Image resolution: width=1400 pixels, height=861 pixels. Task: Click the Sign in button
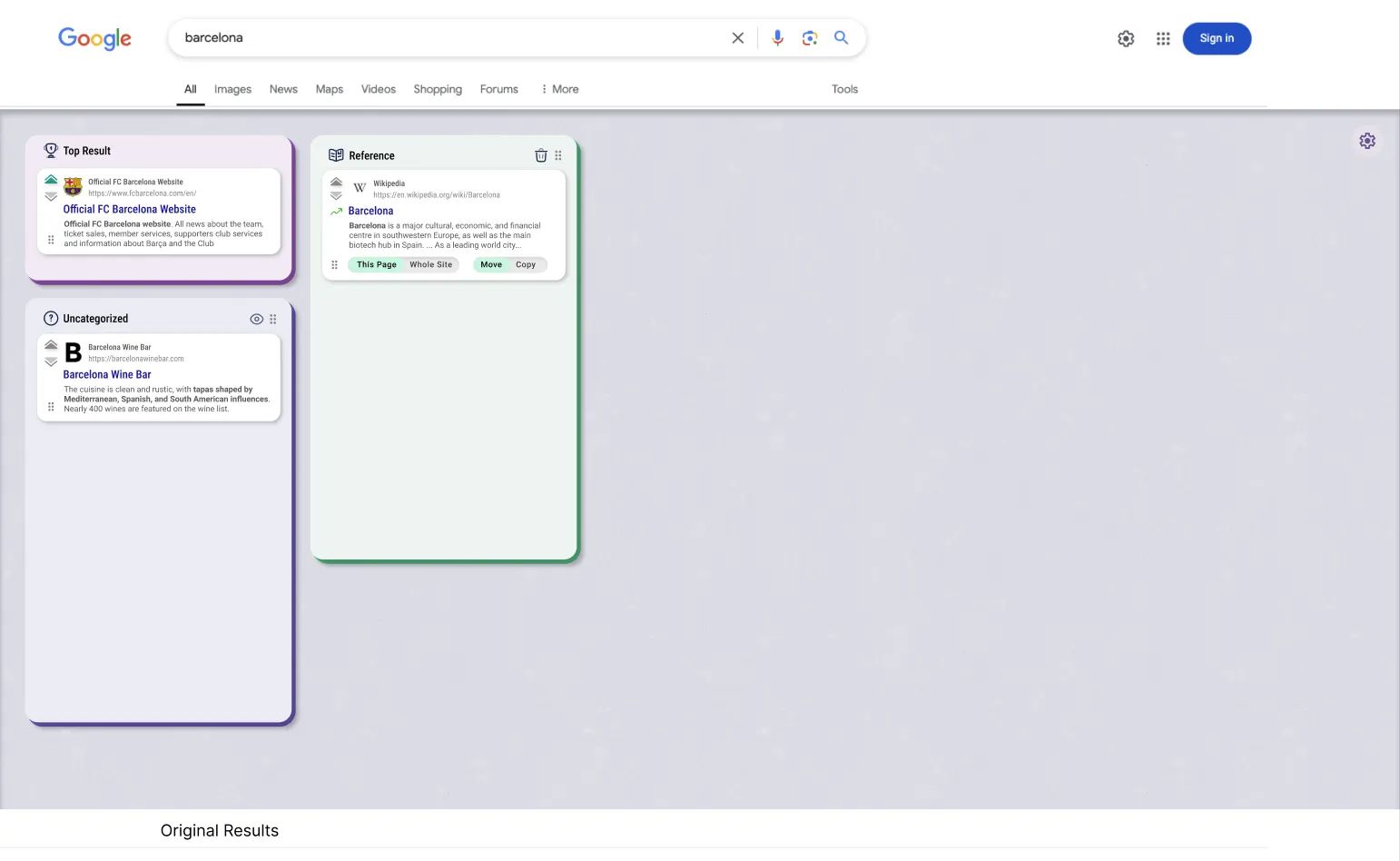tap(1217, 38)
